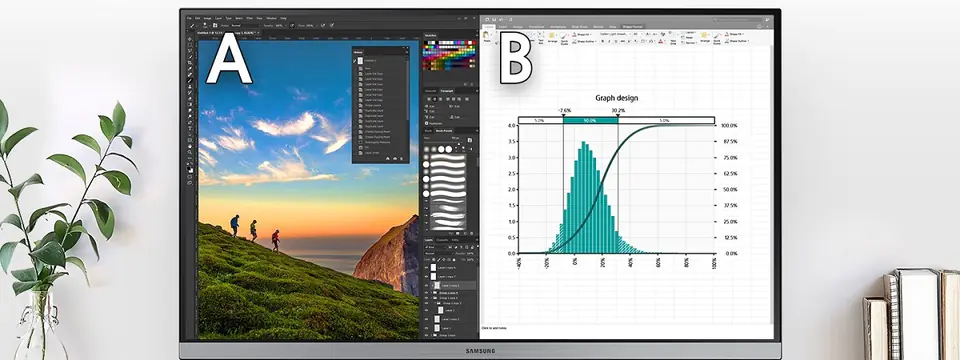Select the Zoom tool in Photoshop toolbar

pyautogui.click(x=190, y=151)
